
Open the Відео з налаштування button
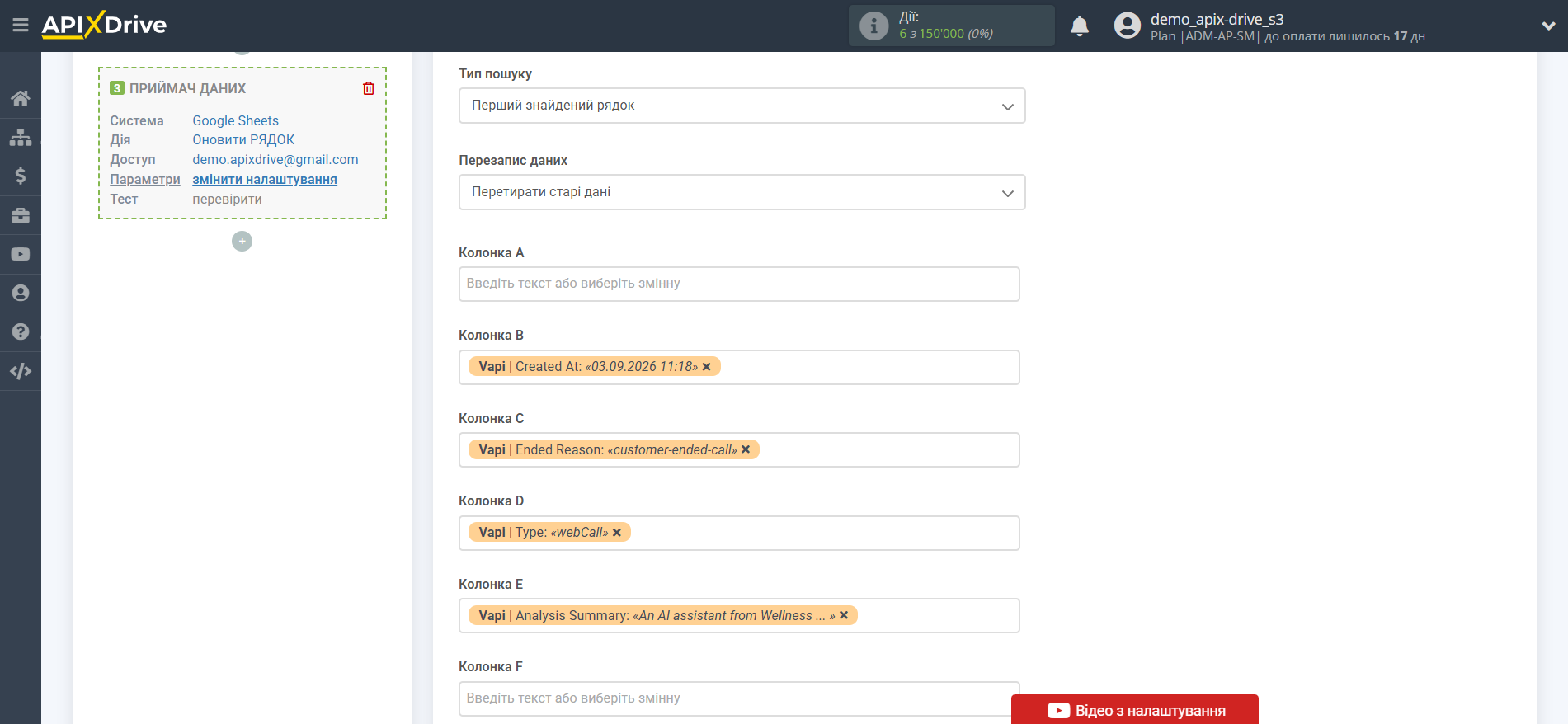coord(1135,710)
